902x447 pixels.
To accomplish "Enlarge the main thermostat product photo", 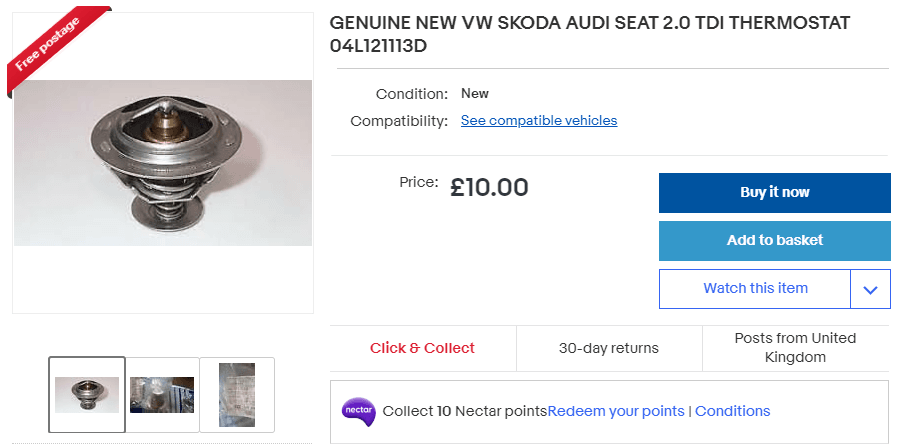I will point(162,162).
